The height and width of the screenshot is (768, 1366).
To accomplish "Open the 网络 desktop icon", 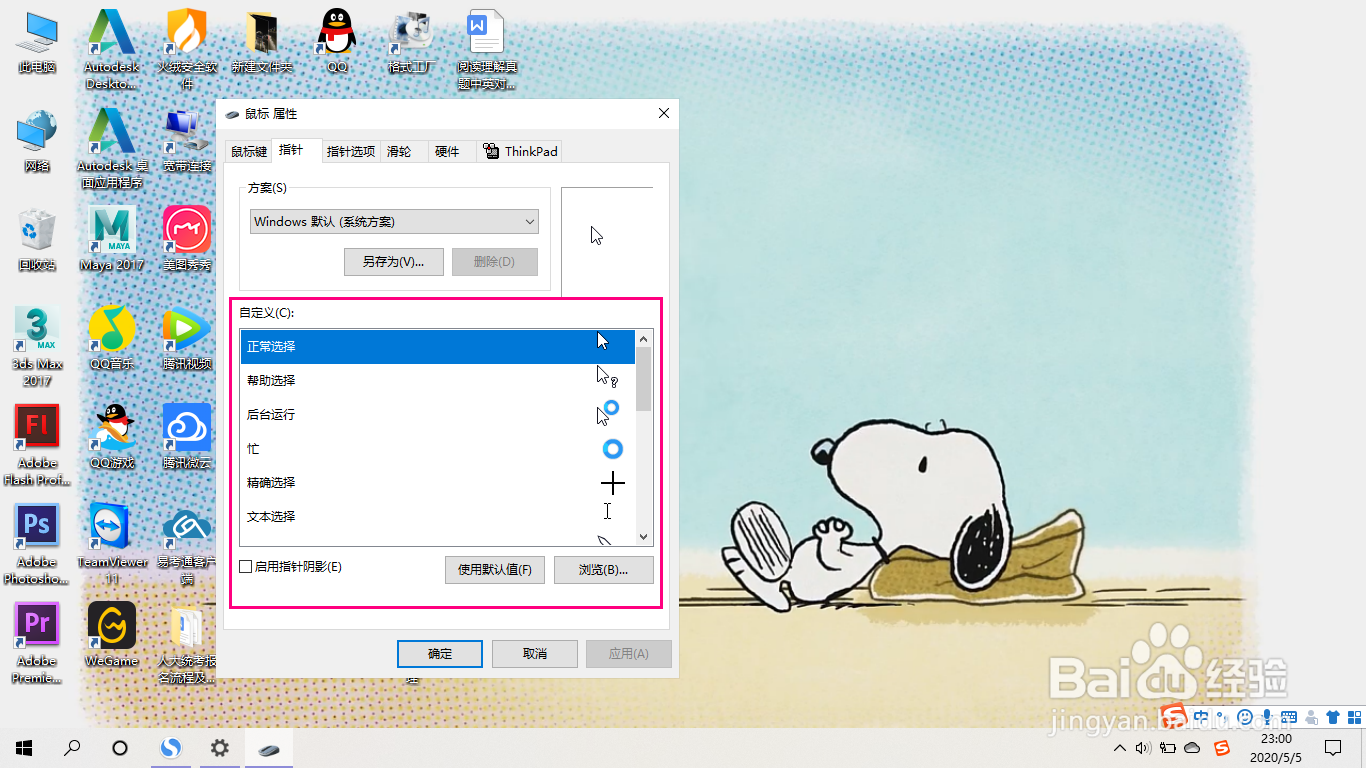I will click(x=37, y=140).
